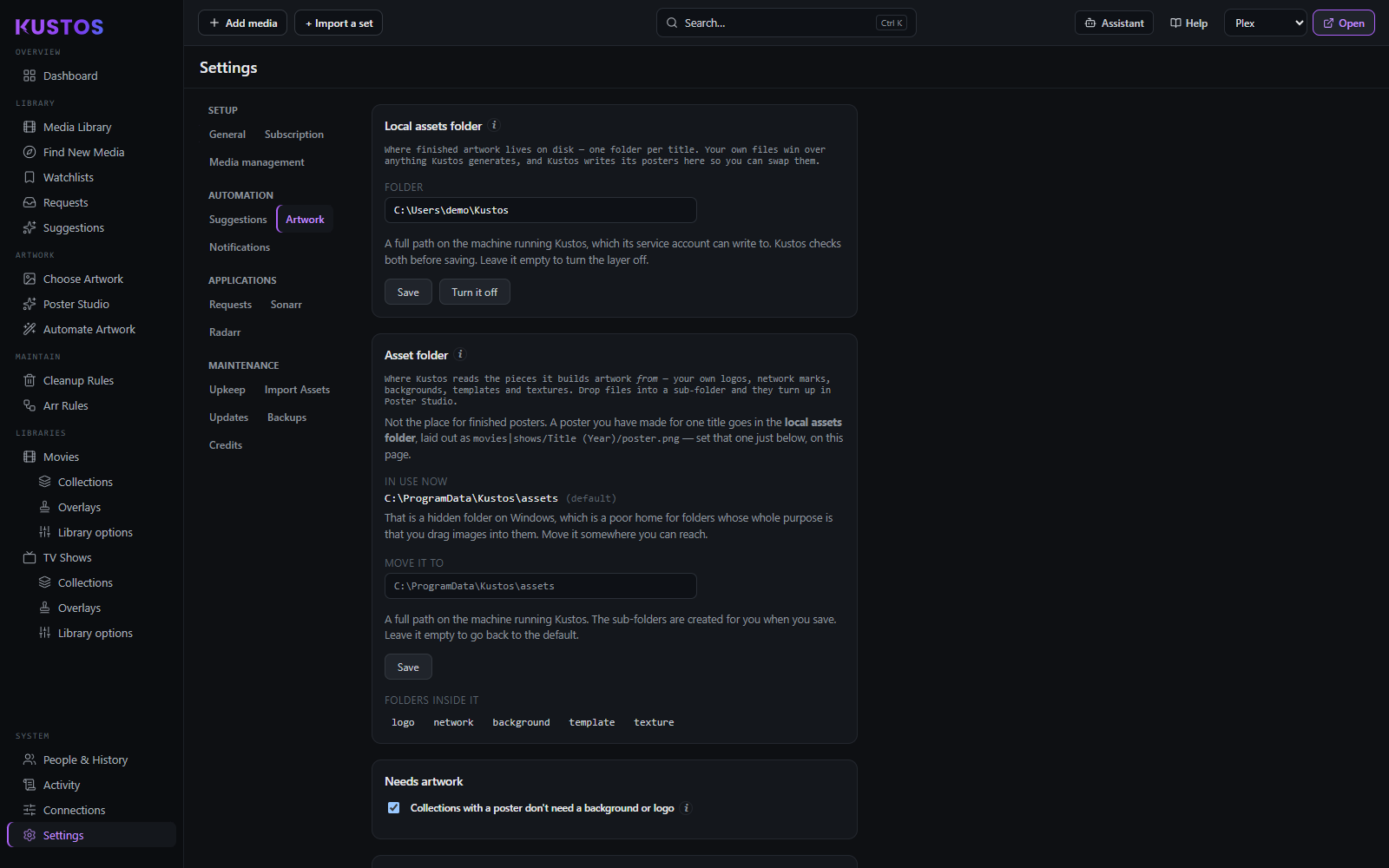The height and width of the screenshot is (868, 1389).
Task: Click the Find New Media compass icon
Action: pos(30,152)
